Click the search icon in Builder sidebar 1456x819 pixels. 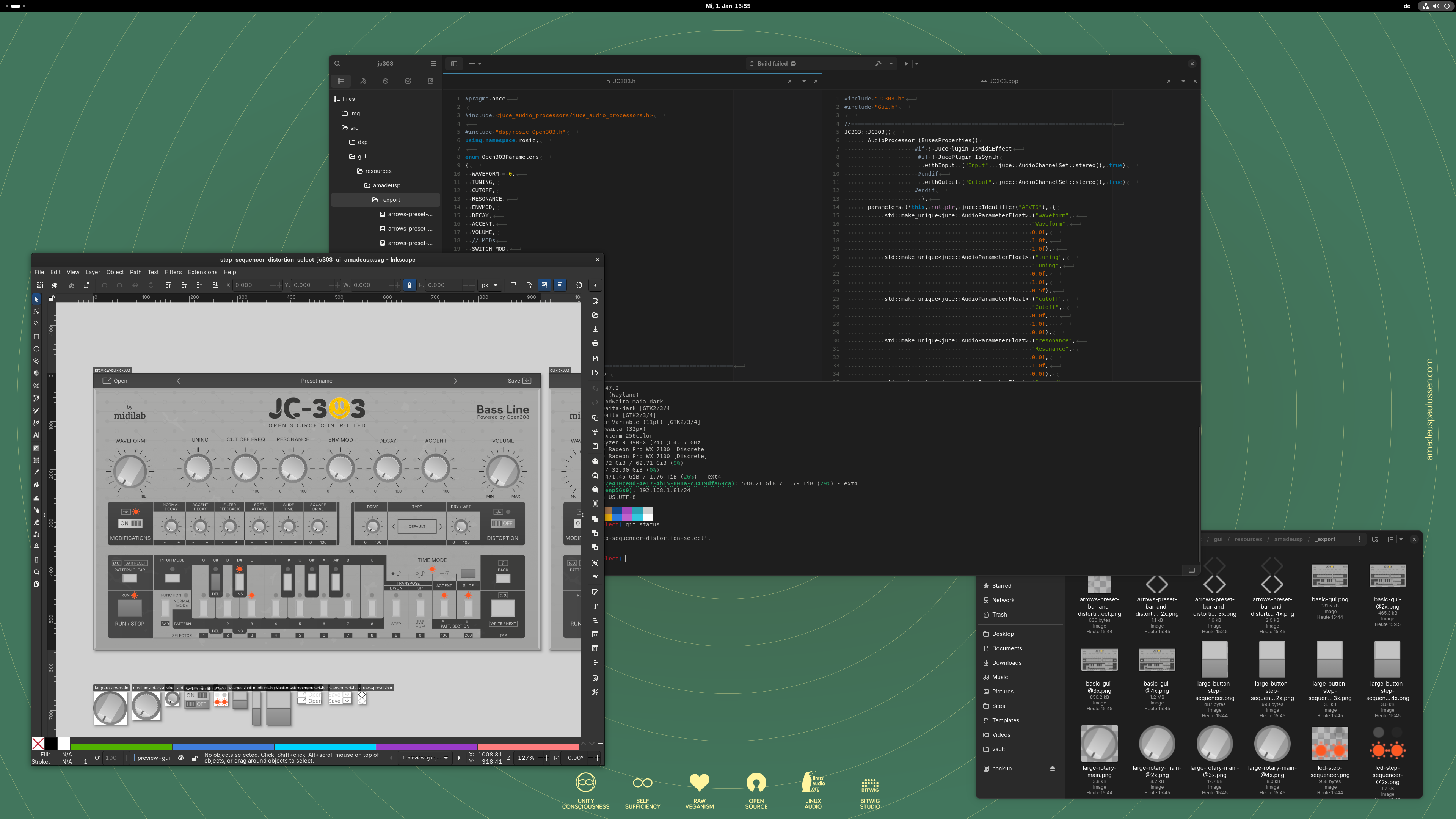[337, 64]
